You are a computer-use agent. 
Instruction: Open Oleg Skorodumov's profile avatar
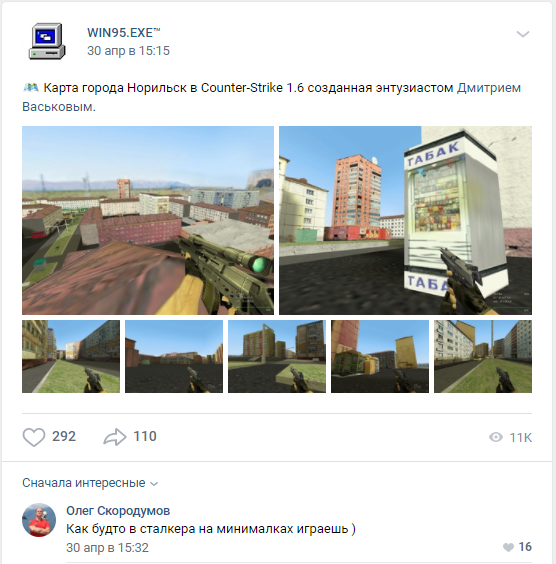tap(39, 520)
